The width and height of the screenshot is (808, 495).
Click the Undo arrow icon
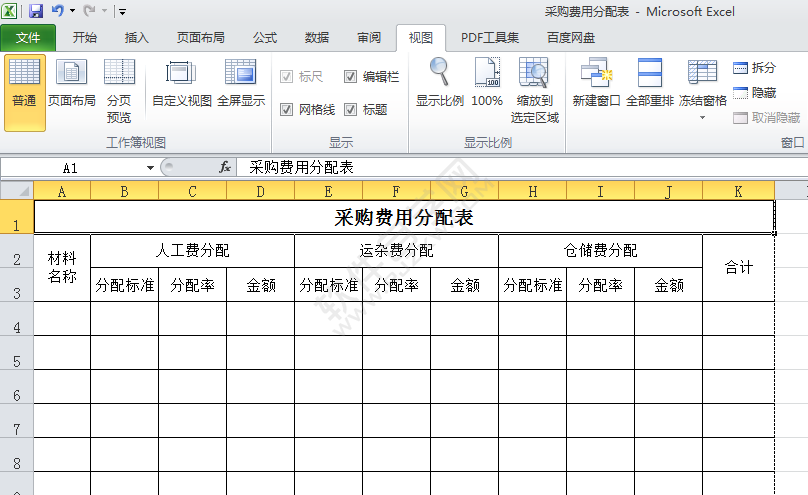58,10
